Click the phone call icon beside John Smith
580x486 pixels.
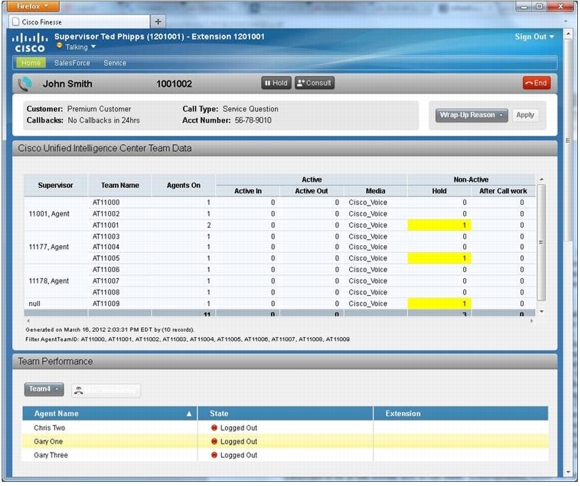click(x=26, y=84)
